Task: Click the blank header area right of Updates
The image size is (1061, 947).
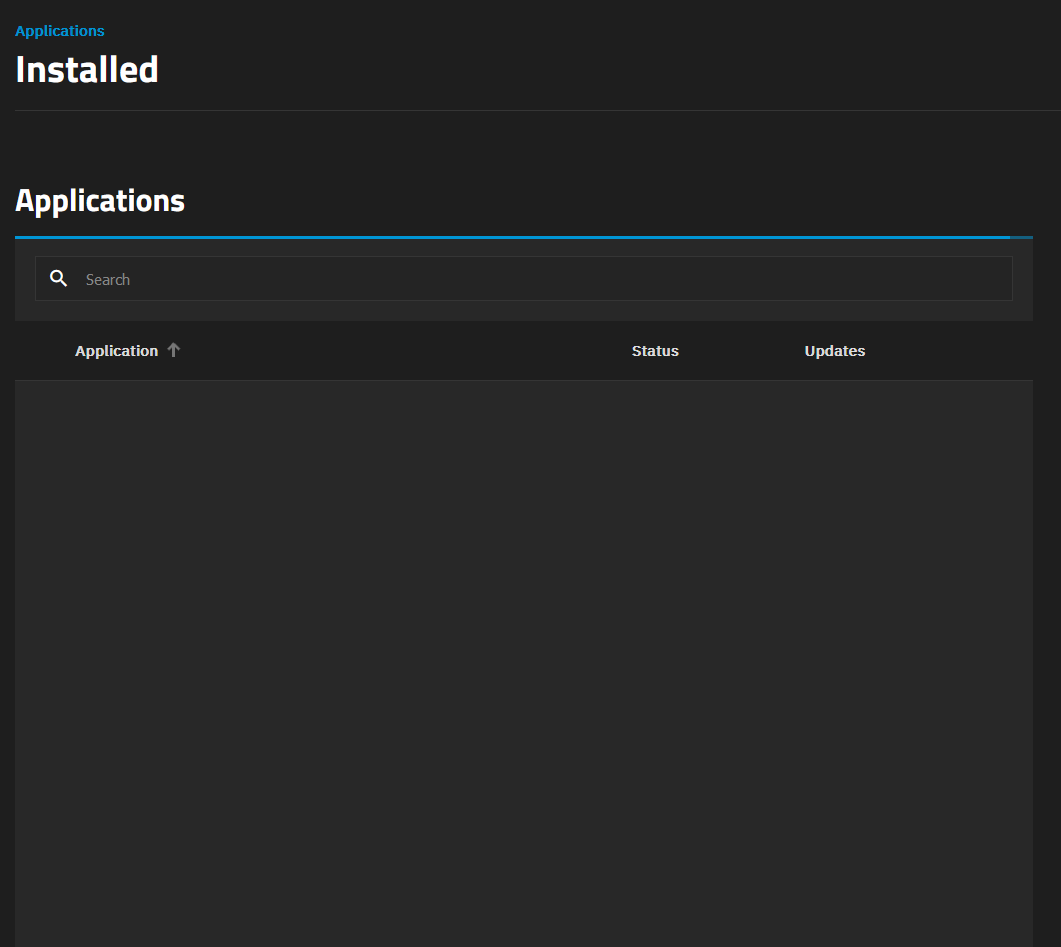Action: (950, 351)
